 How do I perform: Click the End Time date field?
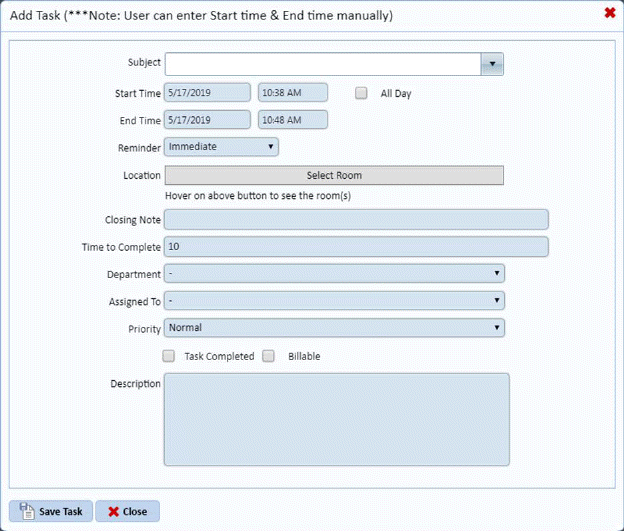(x=207, y=120)
